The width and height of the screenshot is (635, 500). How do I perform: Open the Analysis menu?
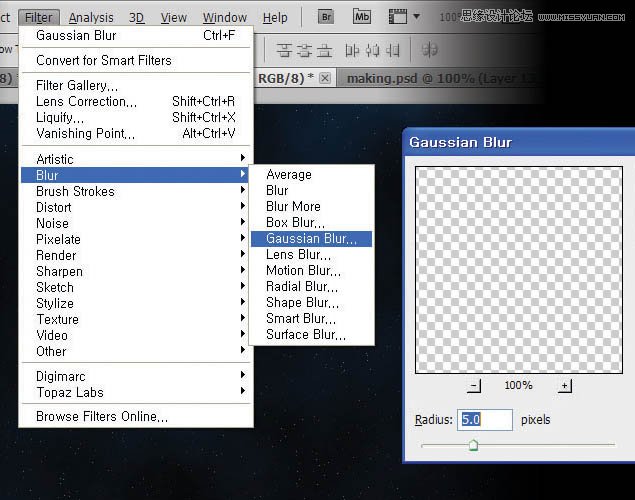tap(91, 17)
